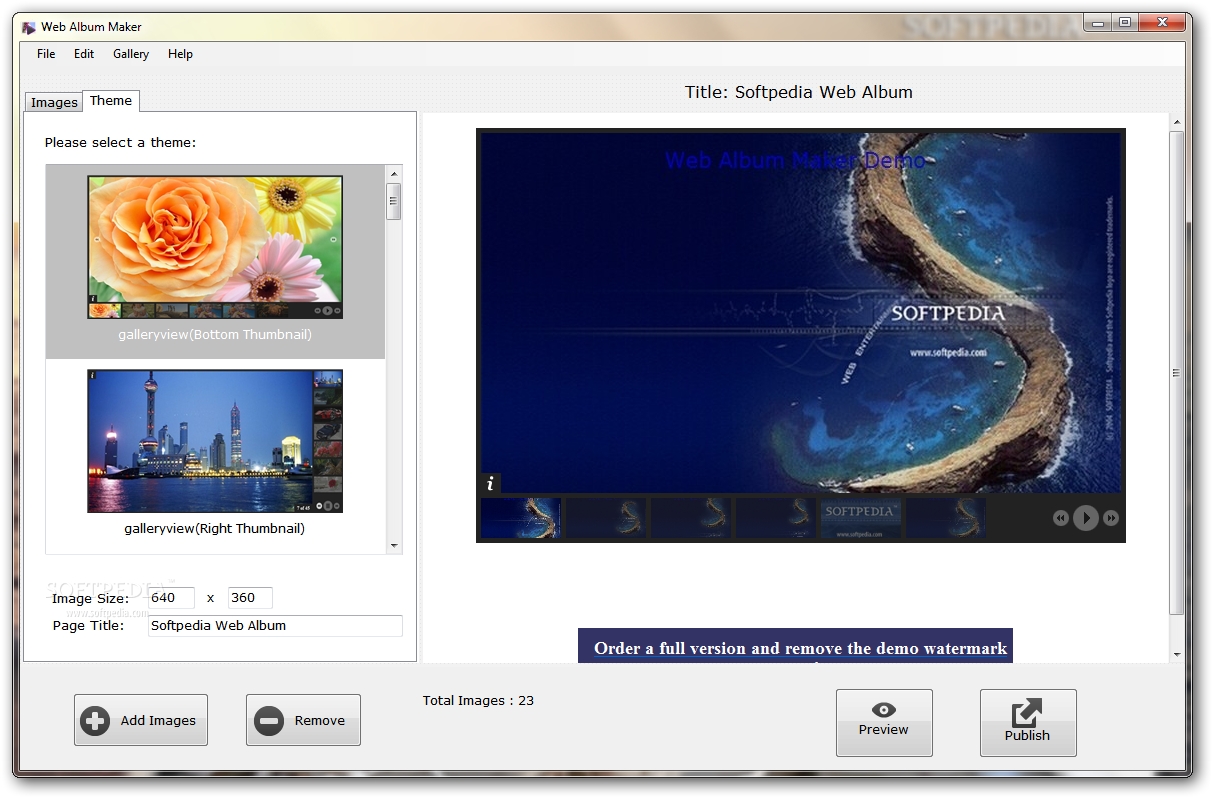Click the Preview button
1213x798 pixels.
point(884,722)
